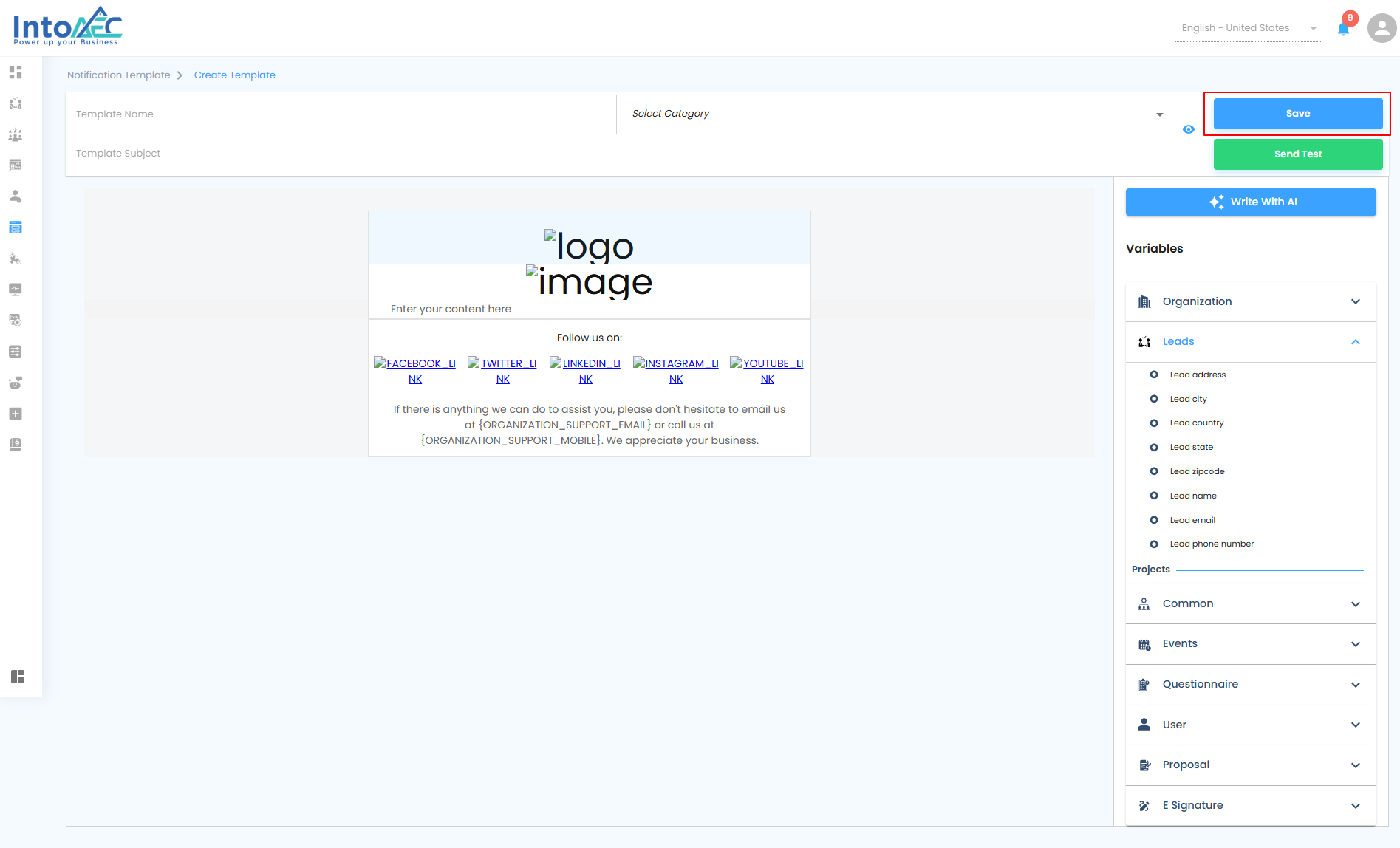This screenshot has height=848, width=1400.
Task: Click the Send Test button
Action: click(1298, 154)
